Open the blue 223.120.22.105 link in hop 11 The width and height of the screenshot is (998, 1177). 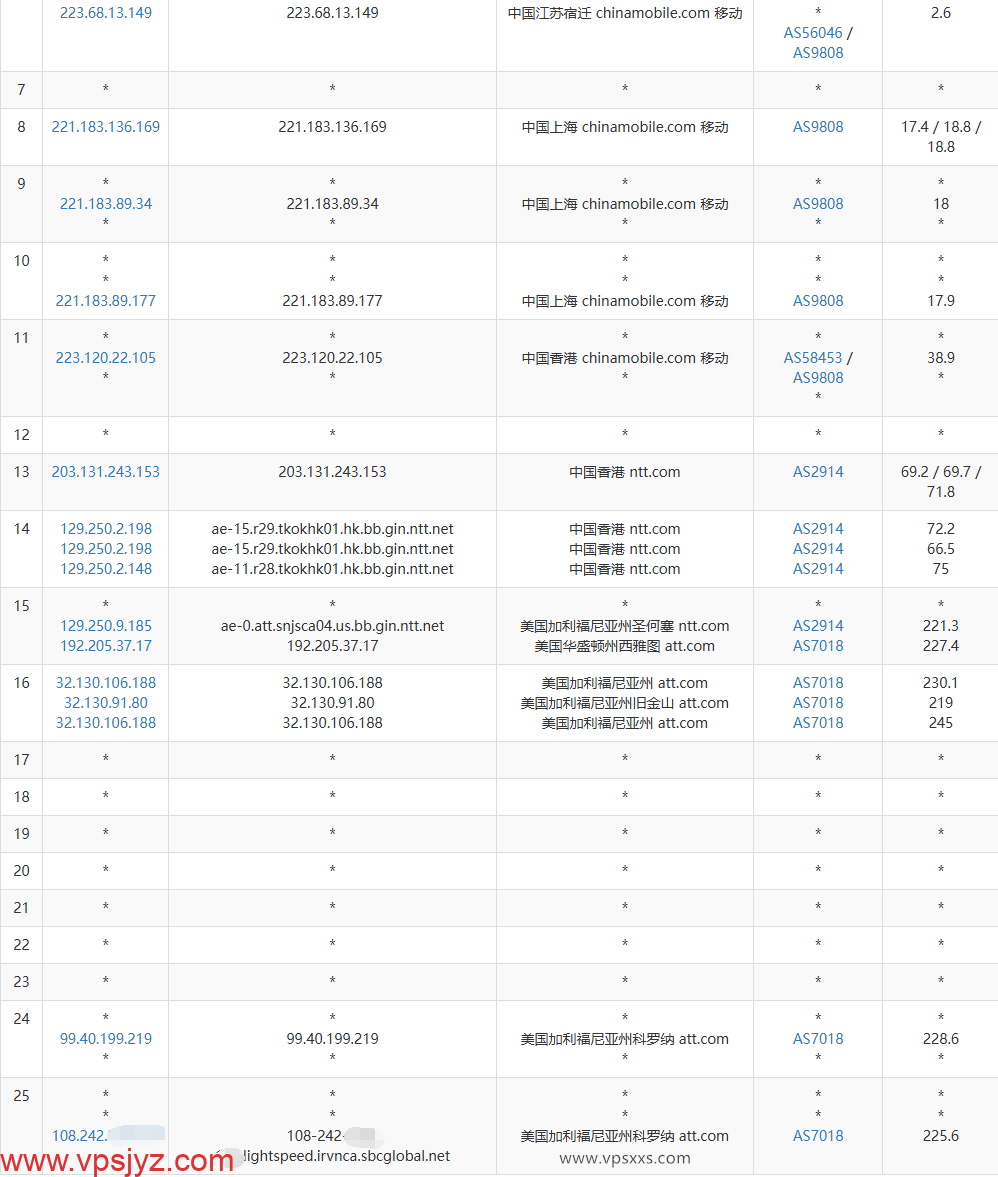click(x=106, y=358)
